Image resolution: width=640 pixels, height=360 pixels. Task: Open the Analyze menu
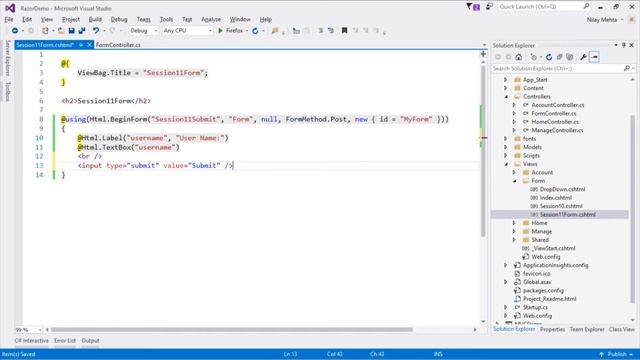211,19
